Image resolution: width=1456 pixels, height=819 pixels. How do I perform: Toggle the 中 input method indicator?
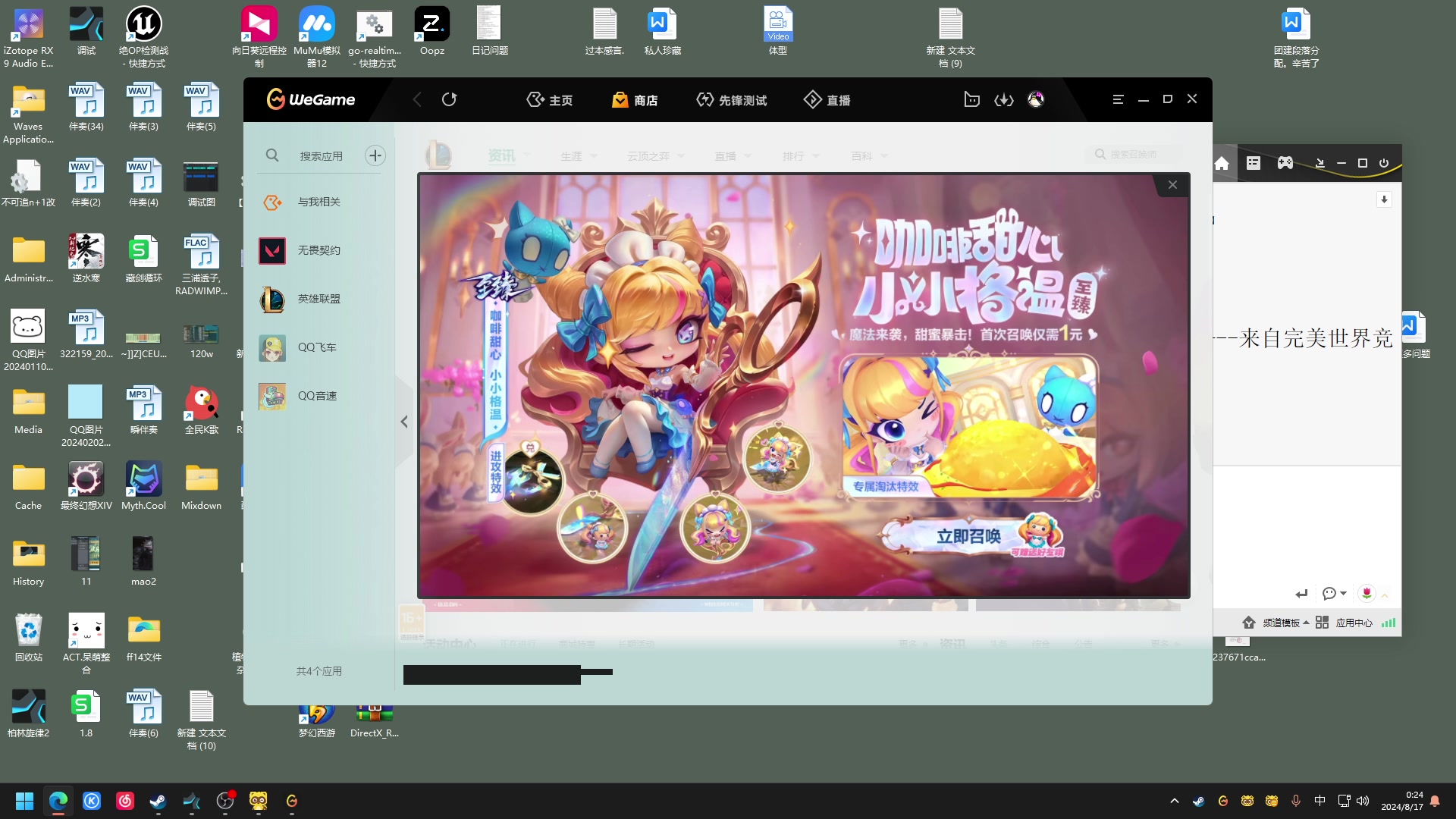[1320, 801]
